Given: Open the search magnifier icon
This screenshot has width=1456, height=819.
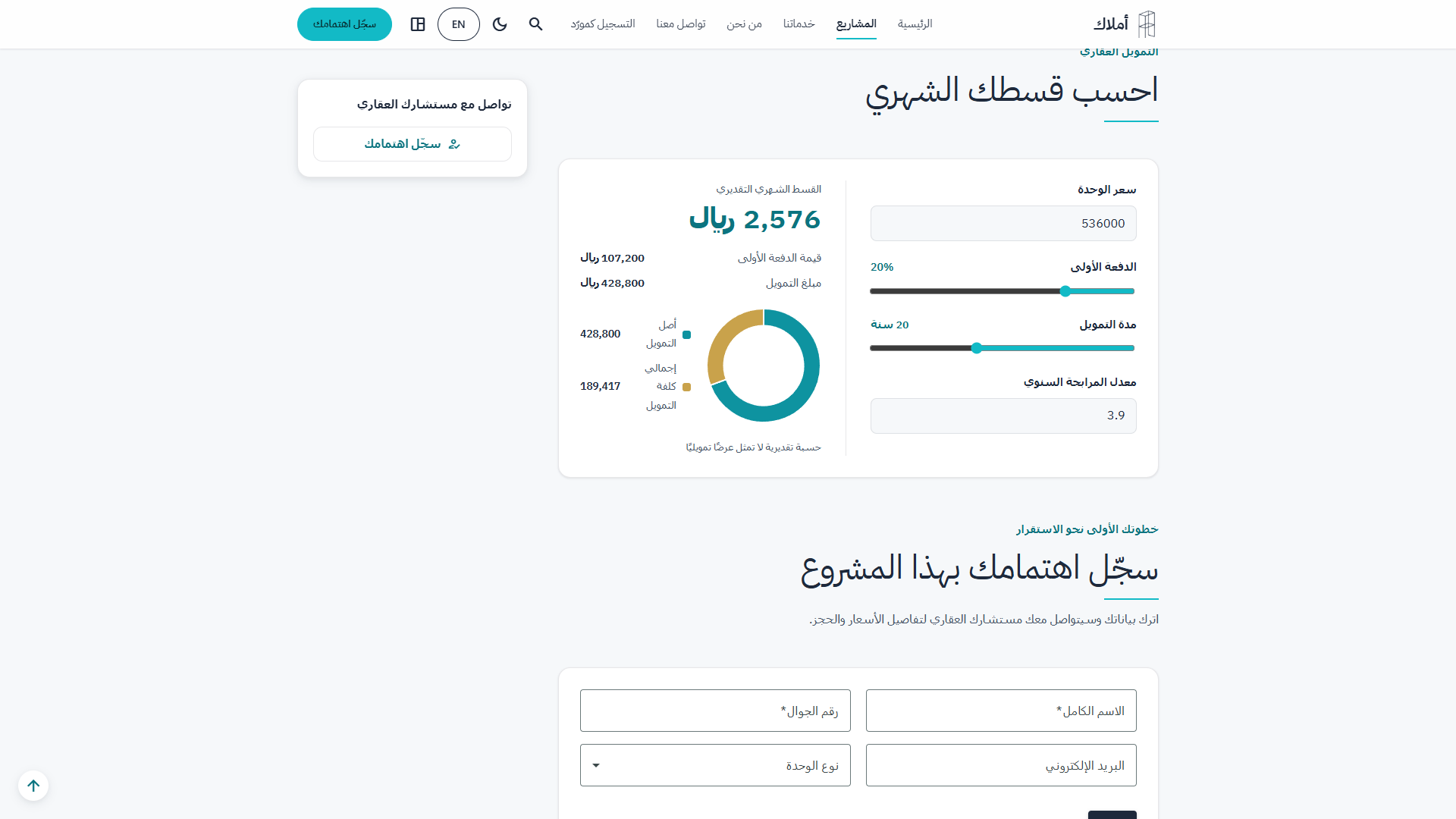Looking at the screenshot, I should tap(535, 24).
